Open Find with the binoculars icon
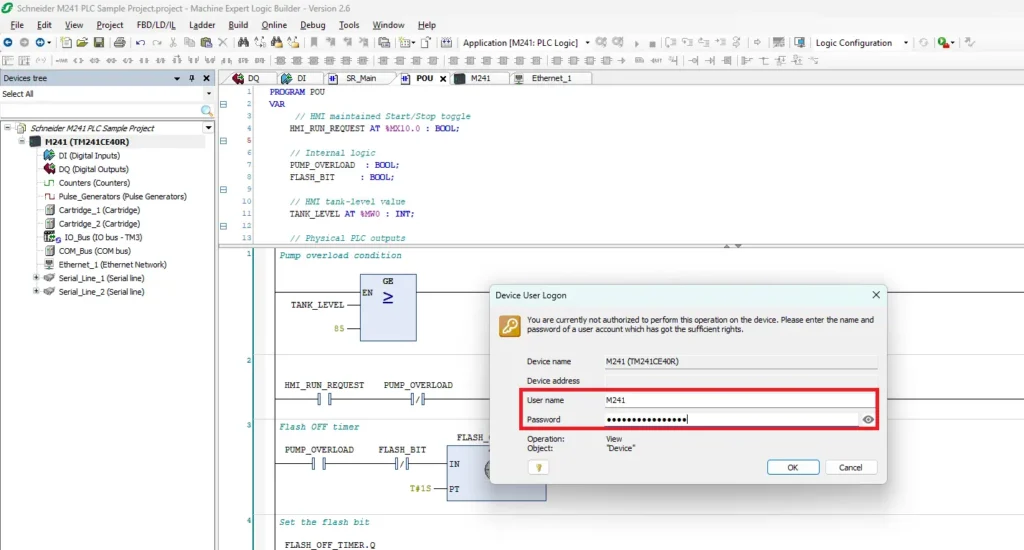The height and width of the screenshot is (550, 1024). point(243,42)
